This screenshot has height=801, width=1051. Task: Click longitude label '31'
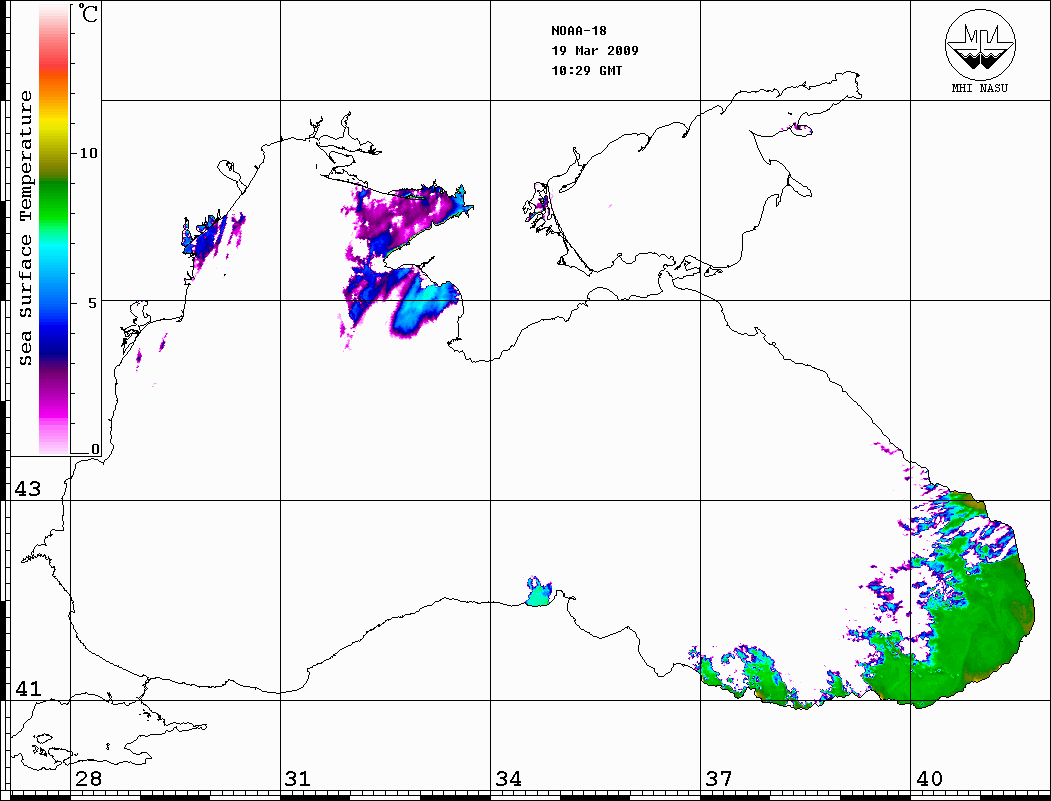tap(298, 778)
